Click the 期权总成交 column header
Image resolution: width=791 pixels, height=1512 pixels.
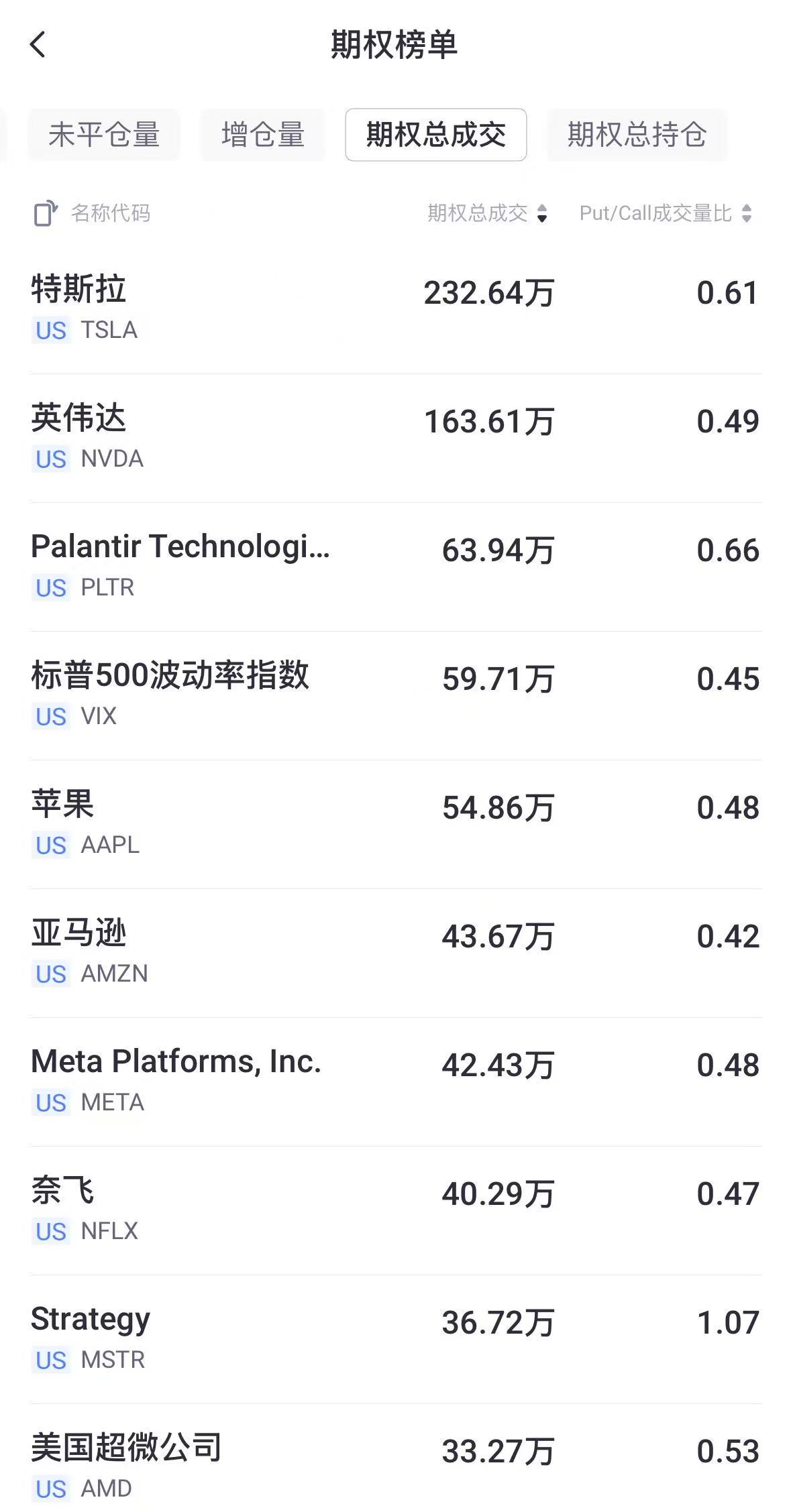pos(478,214)
